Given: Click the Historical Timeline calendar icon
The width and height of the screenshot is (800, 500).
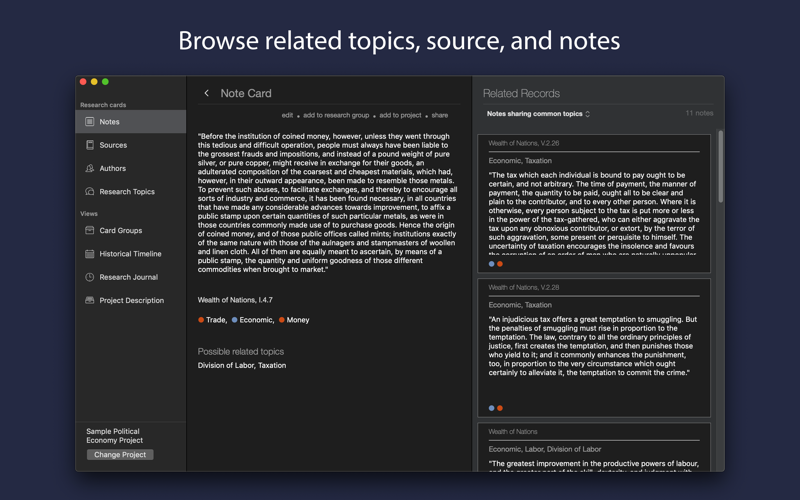Looking at the screenshot, I should (90, 254).
